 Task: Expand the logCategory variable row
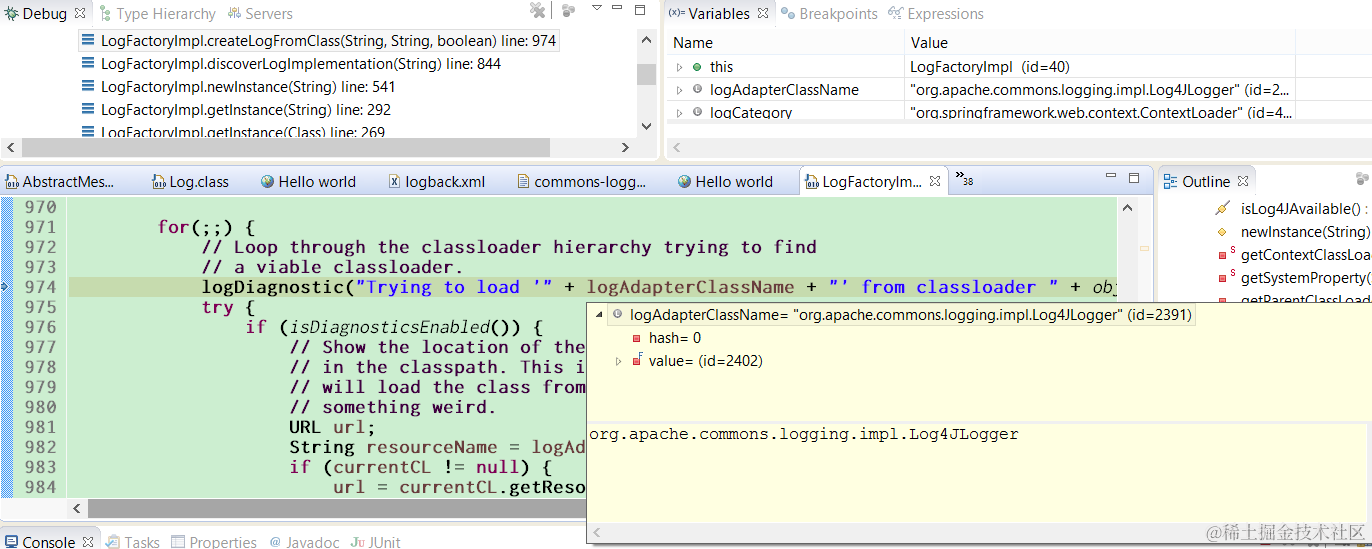click(680, 113)
